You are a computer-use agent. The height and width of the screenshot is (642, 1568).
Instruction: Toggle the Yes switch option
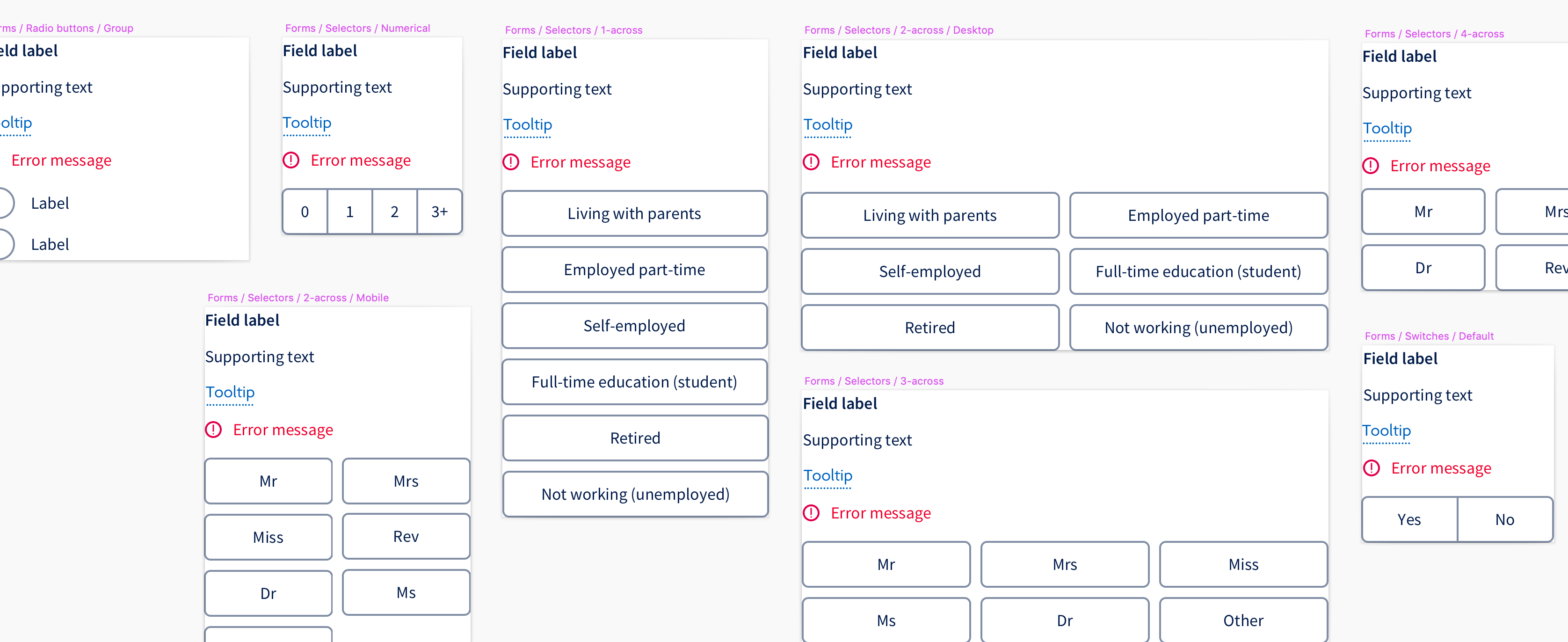(x=1409, y=519)
